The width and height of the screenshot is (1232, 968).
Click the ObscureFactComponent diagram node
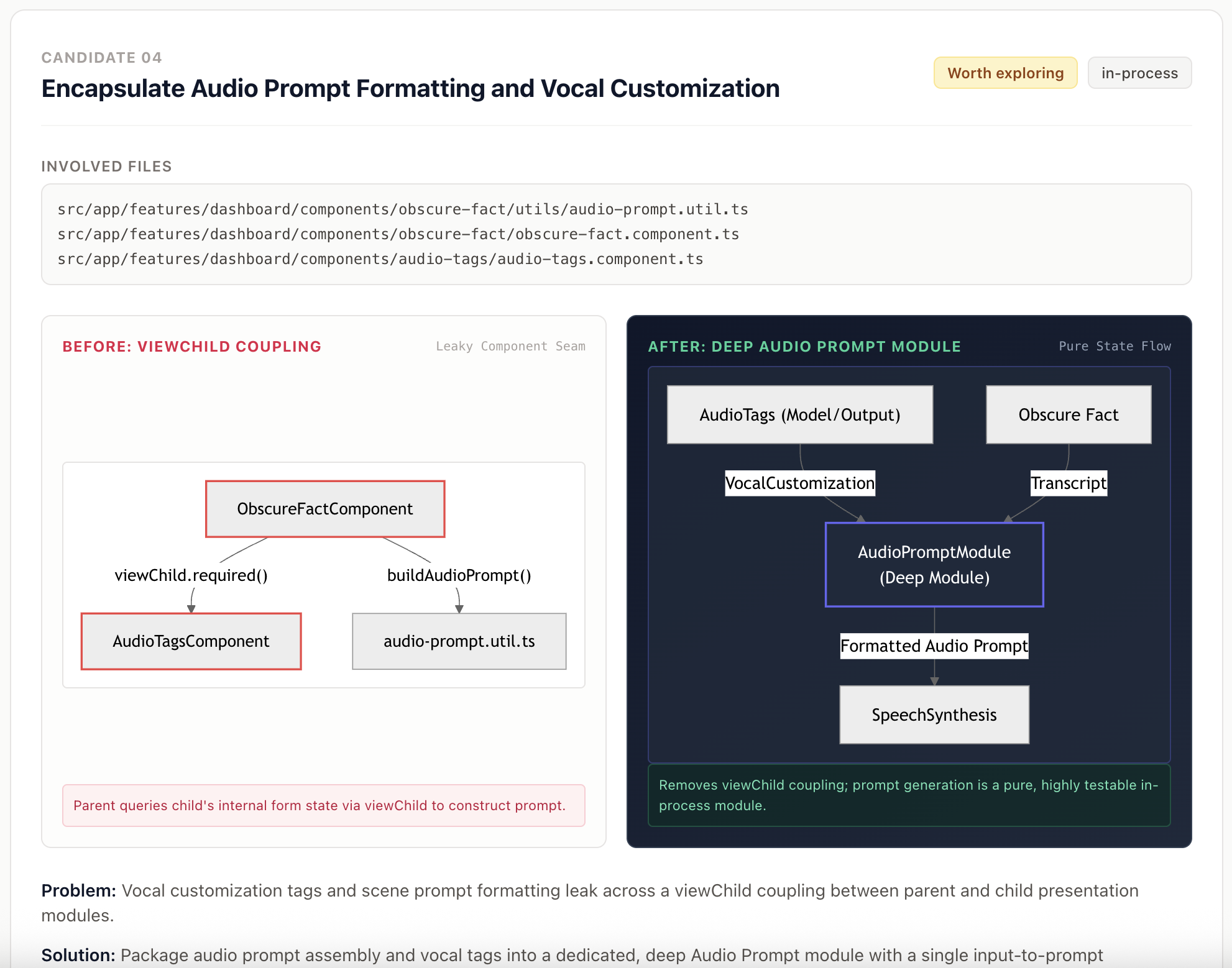point(325,509)
